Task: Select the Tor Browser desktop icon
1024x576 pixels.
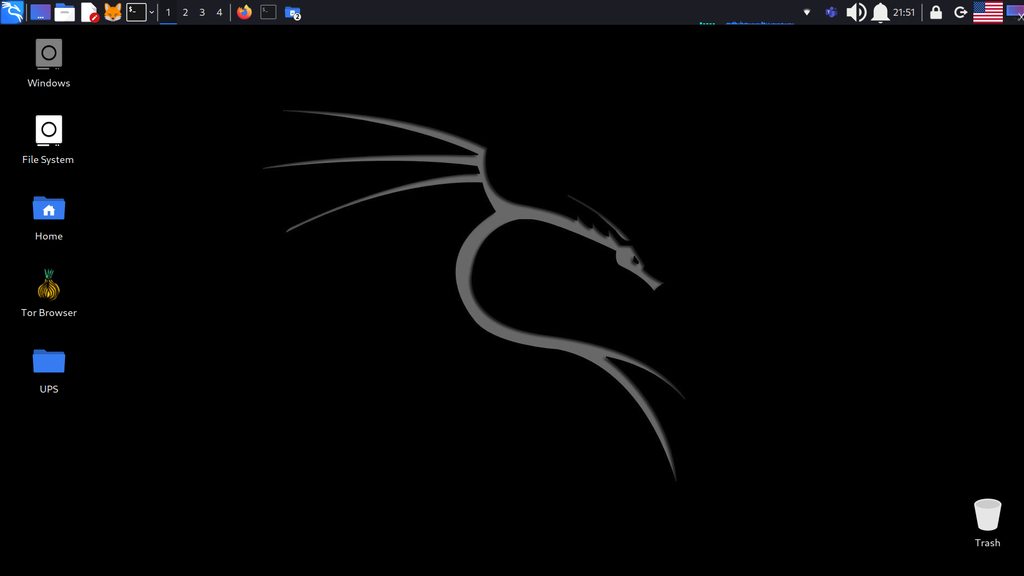Action: pyautogui.click(x=48, y=293)
